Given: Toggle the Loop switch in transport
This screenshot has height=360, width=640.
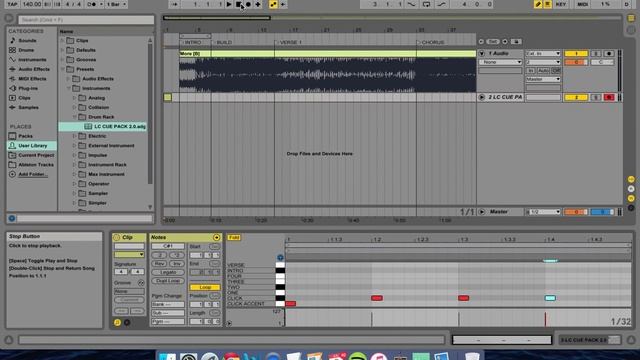Looking at the screenshot, I should pyautogui.click(x=426, y=4).
